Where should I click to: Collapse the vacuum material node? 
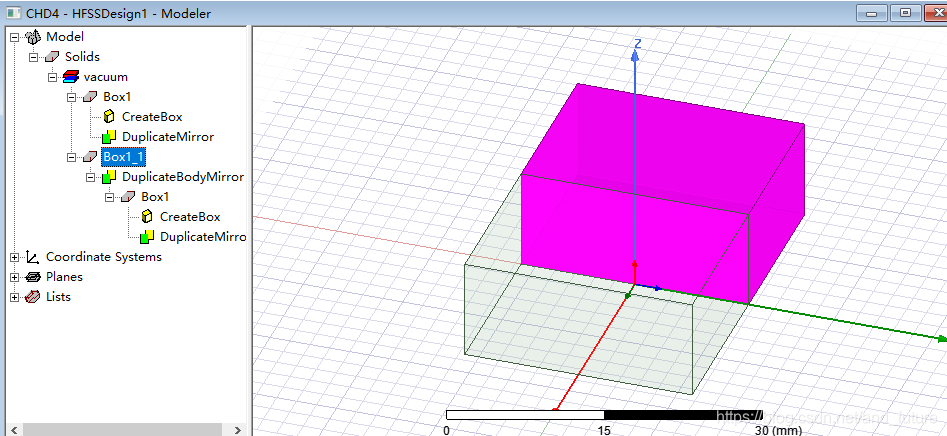[53, 77]
